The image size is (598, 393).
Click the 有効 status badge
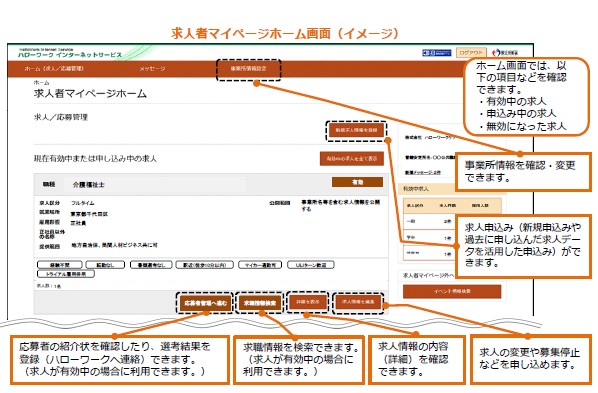(357, 182)
